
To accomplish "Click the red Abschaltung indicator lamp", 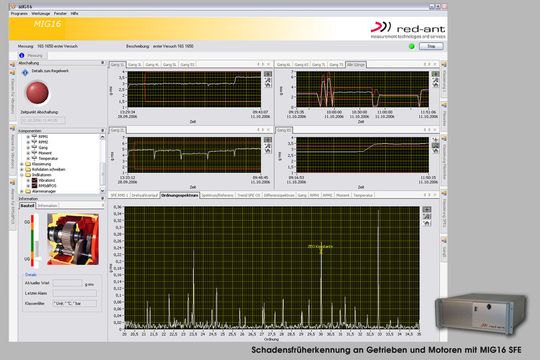I will pos(37,92).
